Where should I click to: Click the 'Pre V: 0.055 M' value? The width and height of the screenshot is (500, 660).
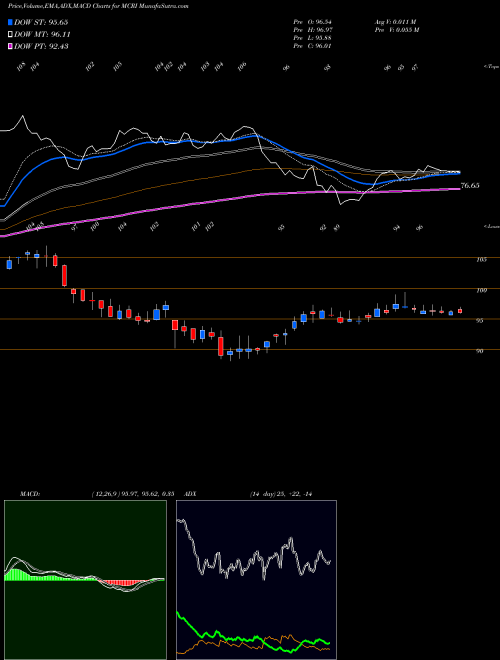tap(398, 30)
